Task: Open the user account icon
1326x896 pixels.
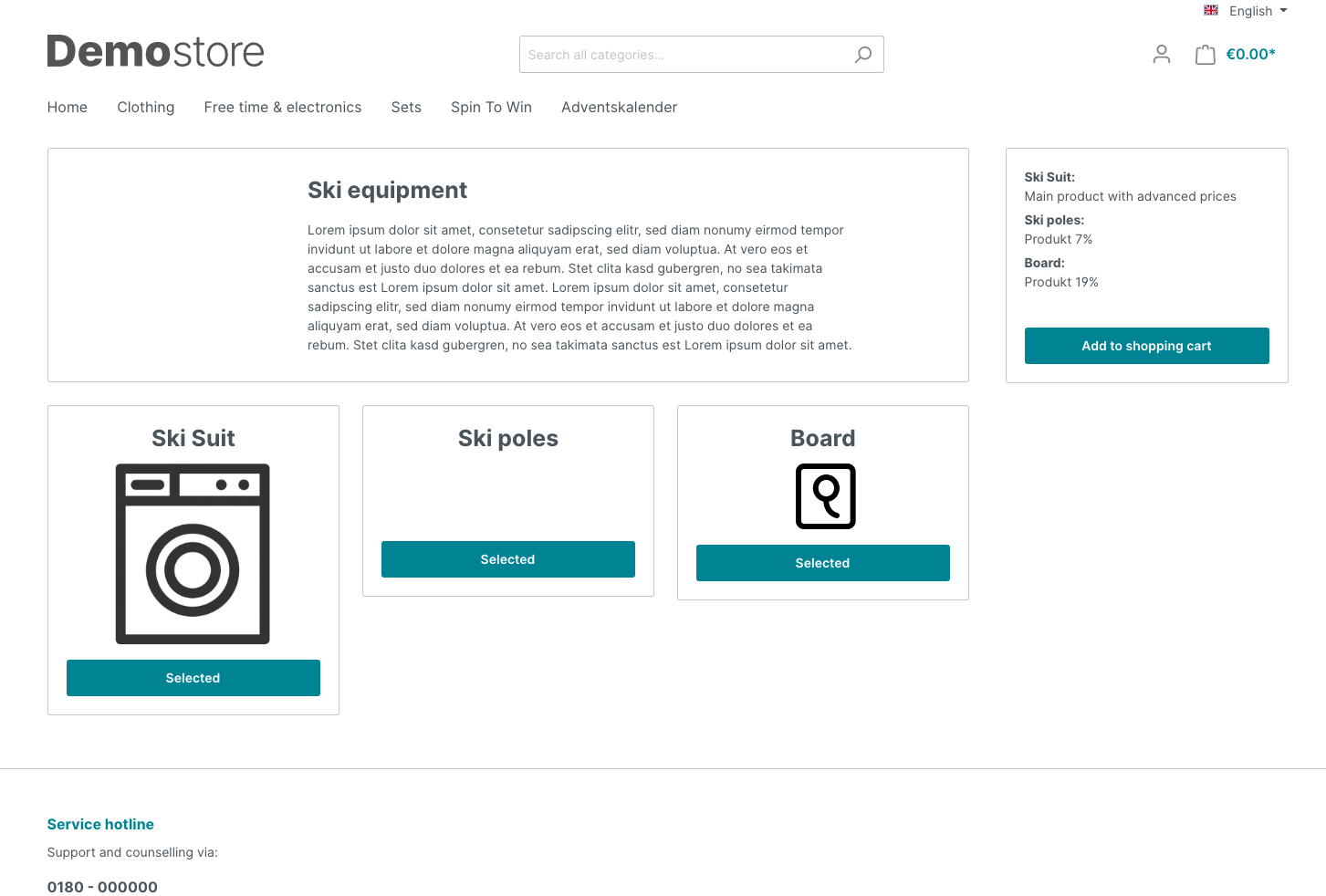Action: coord(1161,55)
